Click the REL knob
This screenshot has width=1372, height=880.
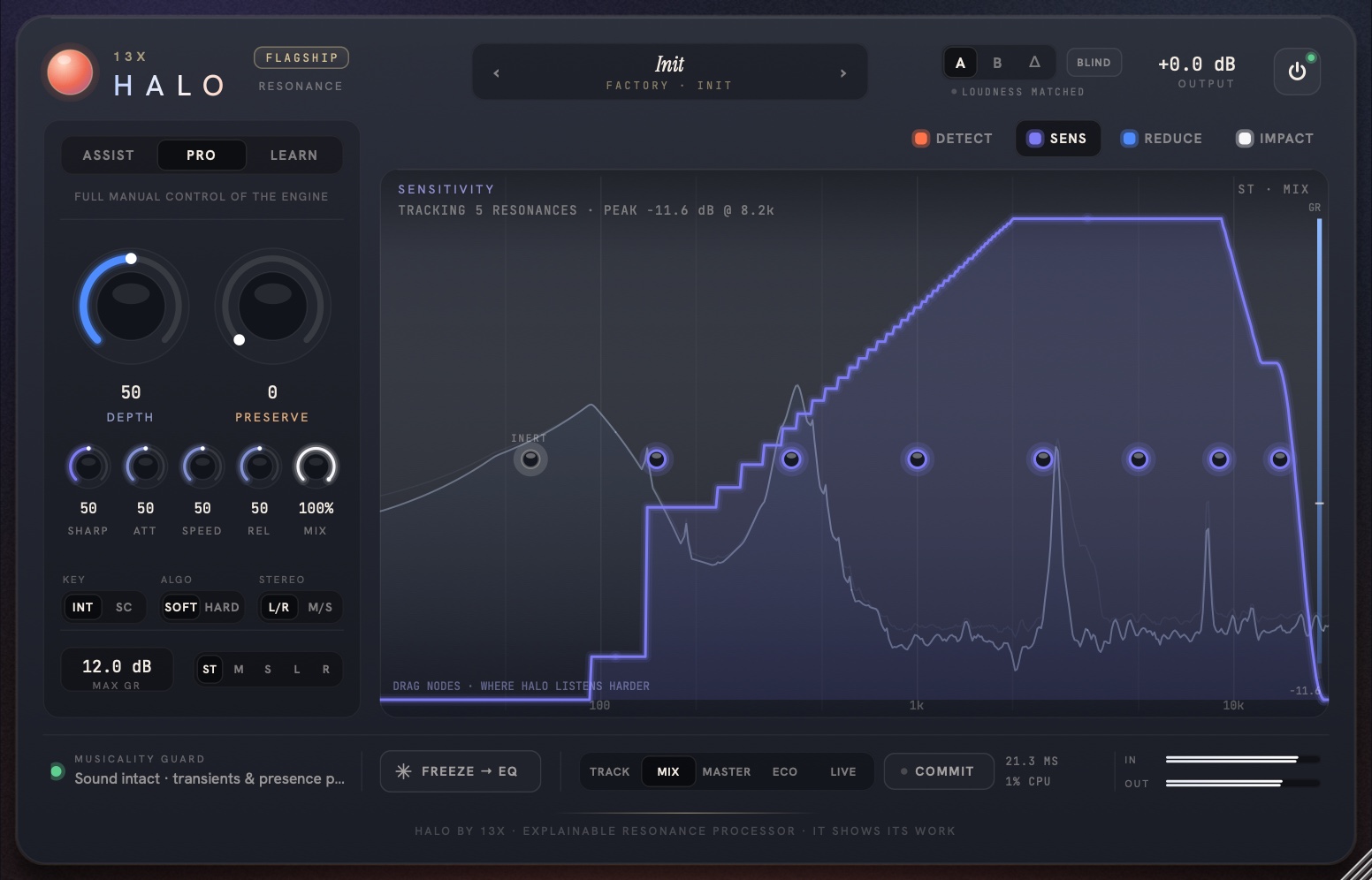[x=259, y=467]
